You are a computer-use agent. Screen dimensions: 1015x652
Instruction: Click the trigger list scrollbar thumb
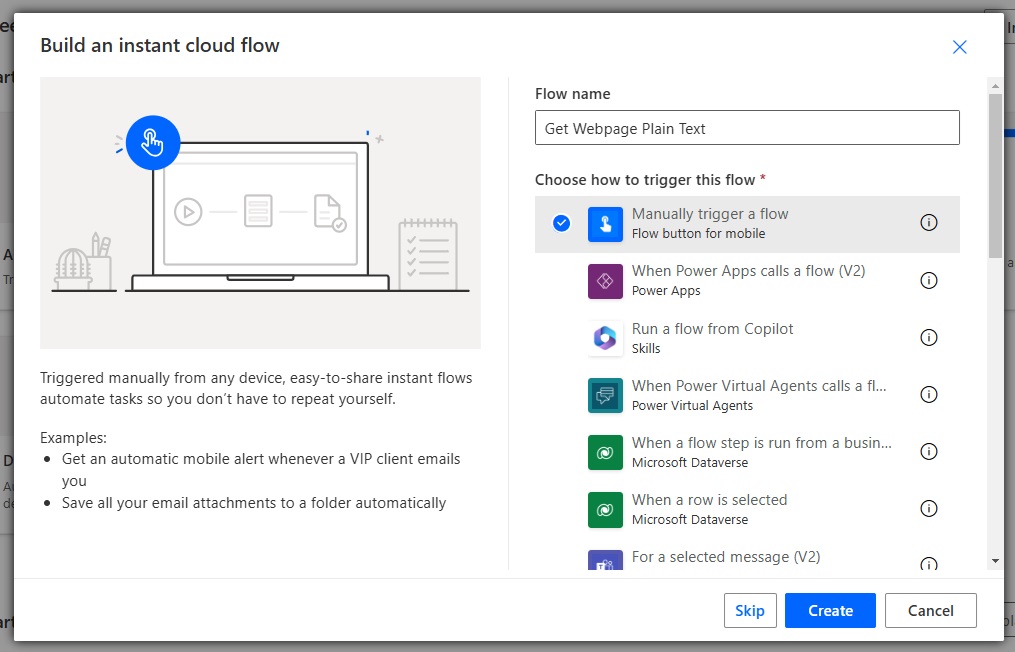[995, 176]
